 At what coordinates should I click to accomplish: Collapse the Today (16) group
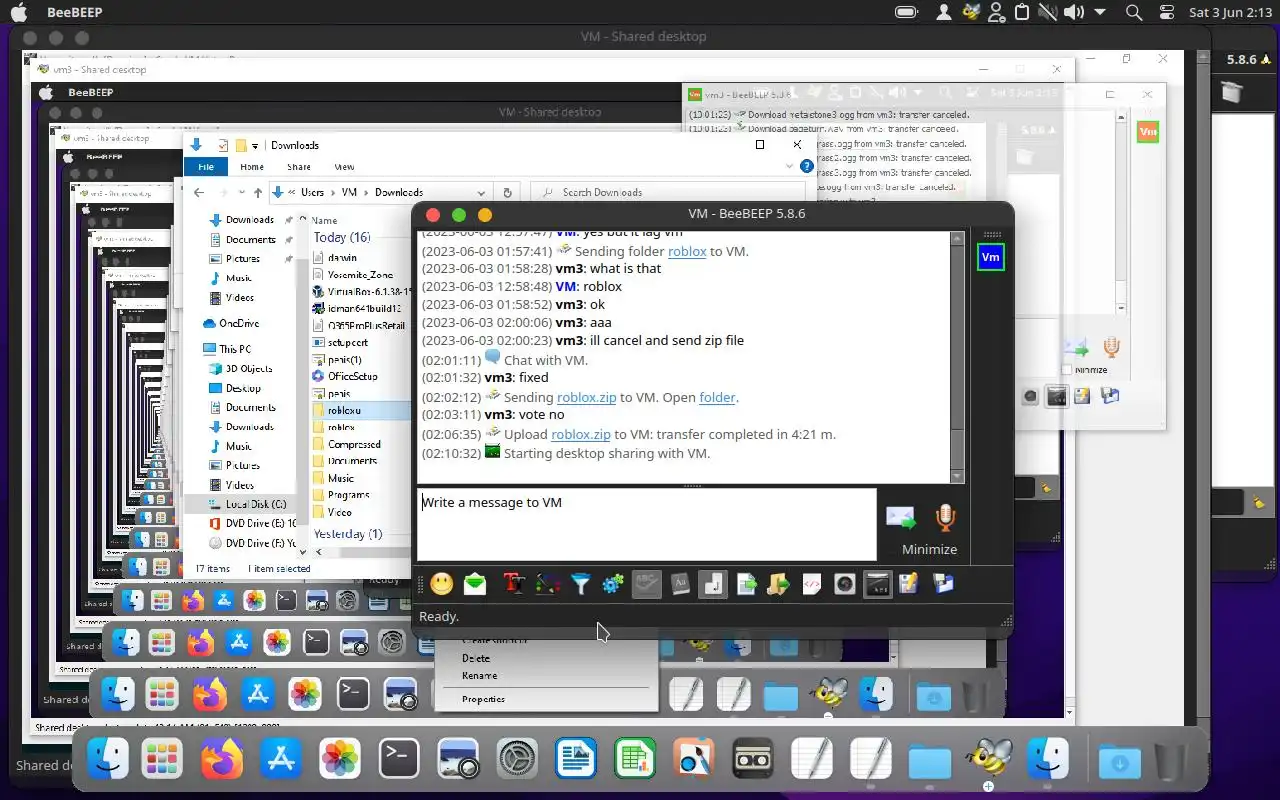[x=342, y=237]
